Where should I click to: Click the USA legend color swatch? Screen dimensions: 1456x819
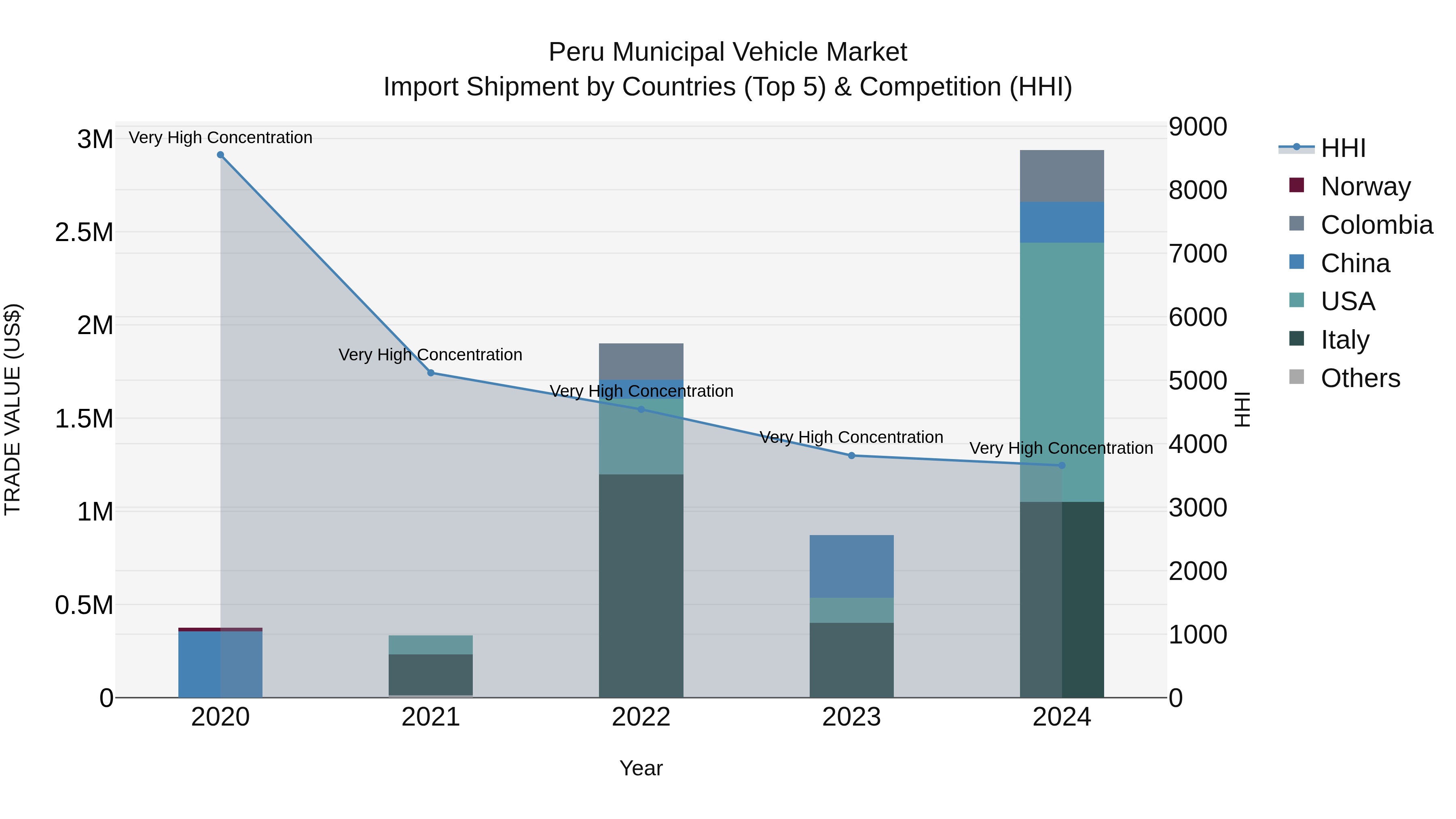(x=1297, y=300)
